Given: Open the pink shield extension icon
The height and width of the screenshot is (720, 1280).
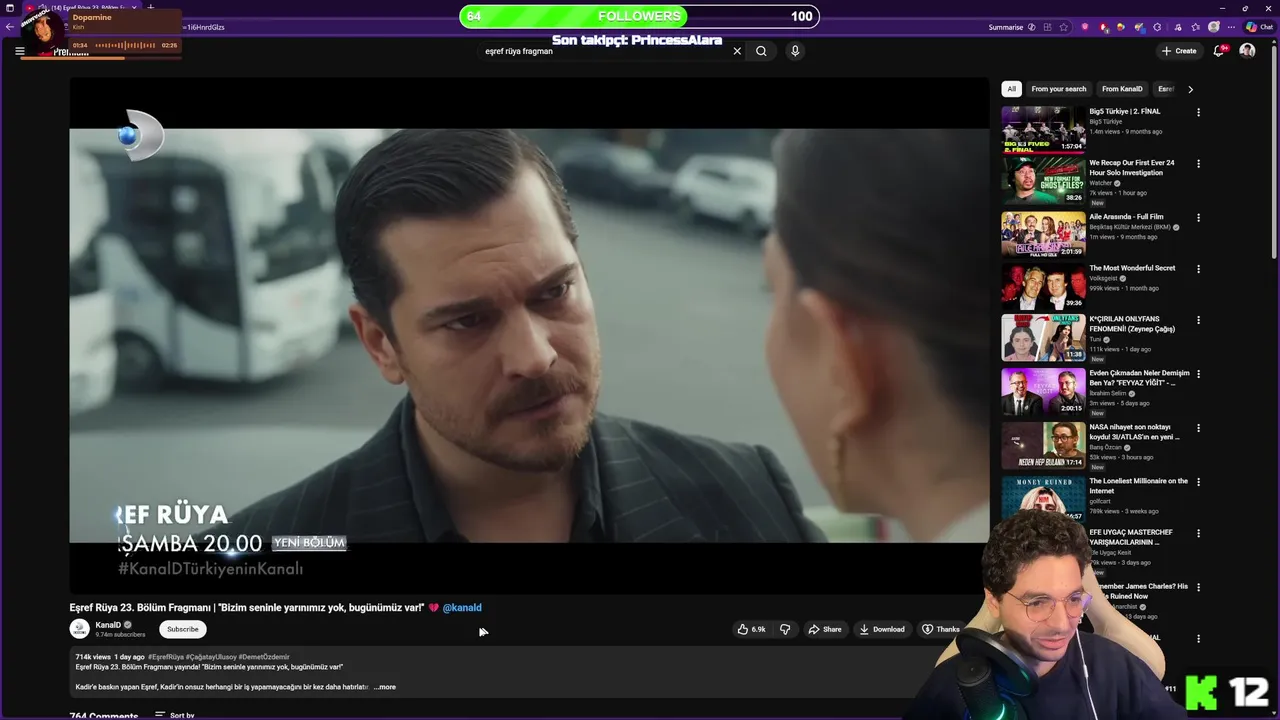Looking at the screenshot, I should [1085, 27].
